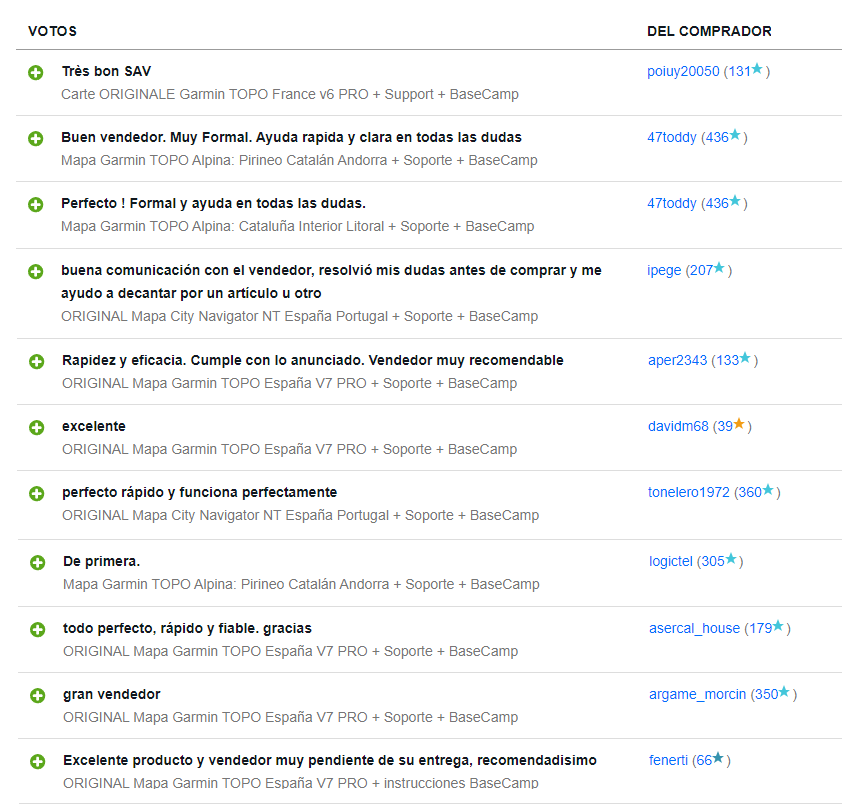This screenshot has height=810, width=842.
Task: Click the 'VOTOS' column header
Action: point(53,31)
